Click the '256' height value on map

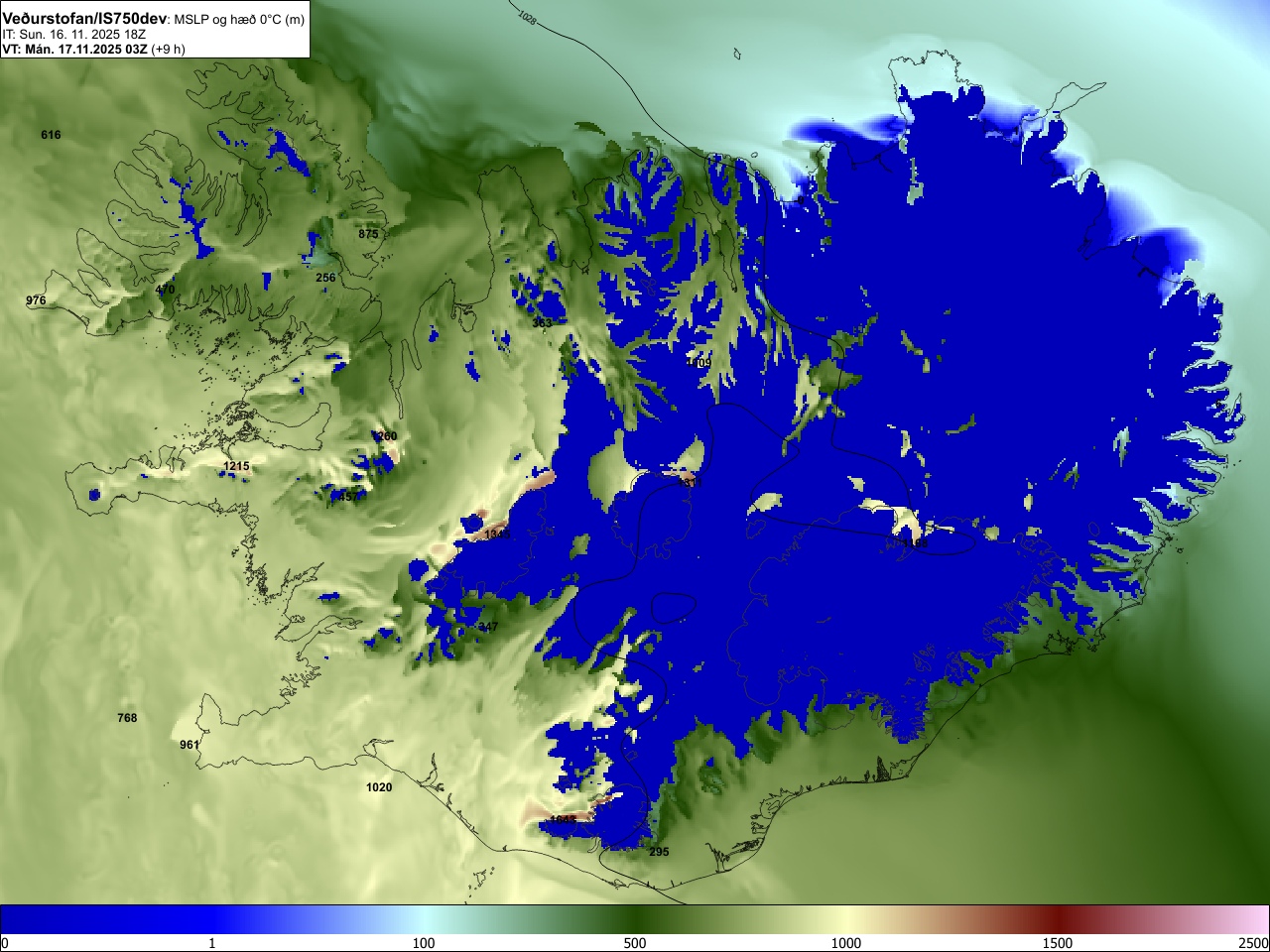point(325,278)
